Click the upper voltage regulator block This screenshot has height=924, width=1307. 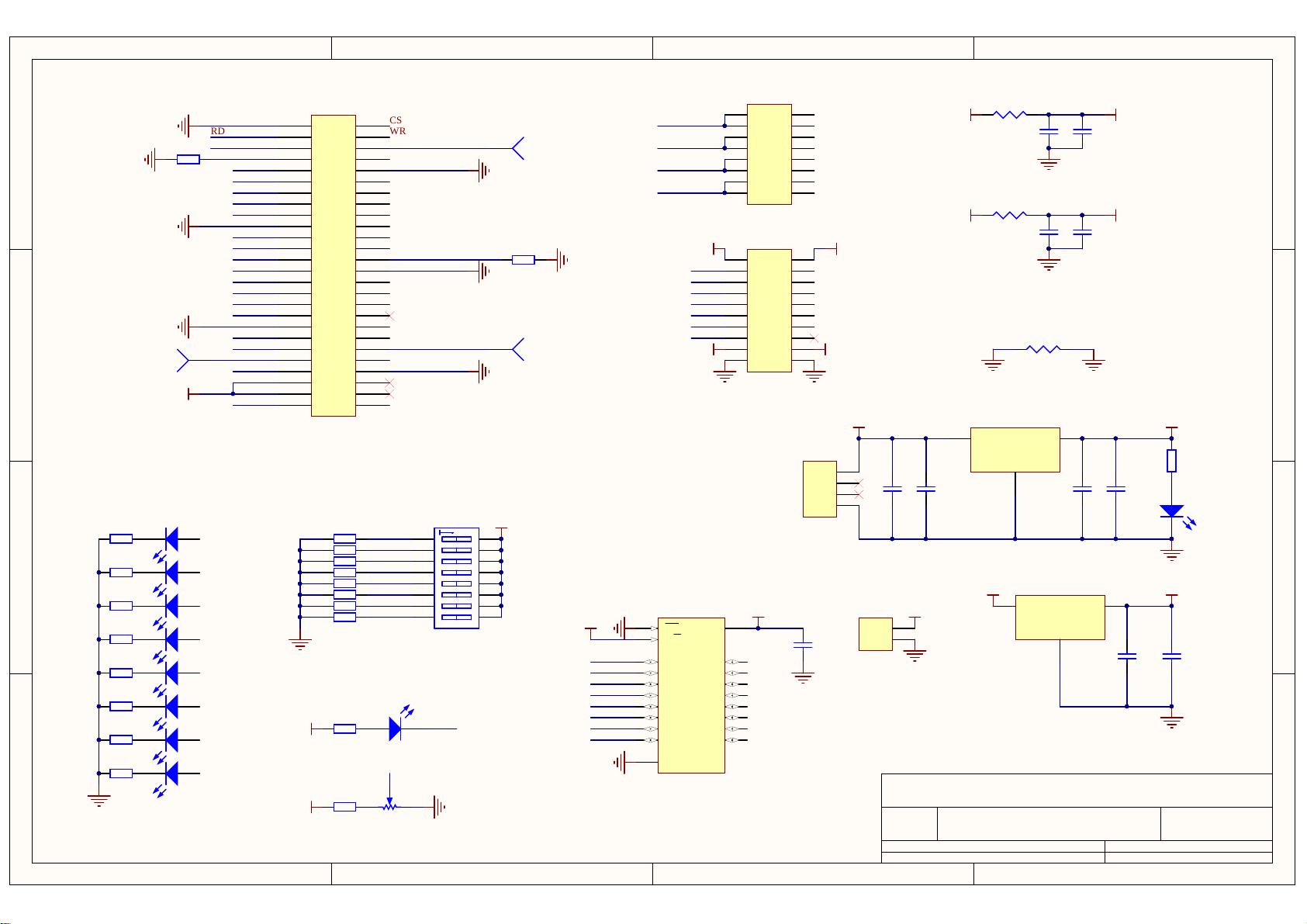[x=1015, y=449]
